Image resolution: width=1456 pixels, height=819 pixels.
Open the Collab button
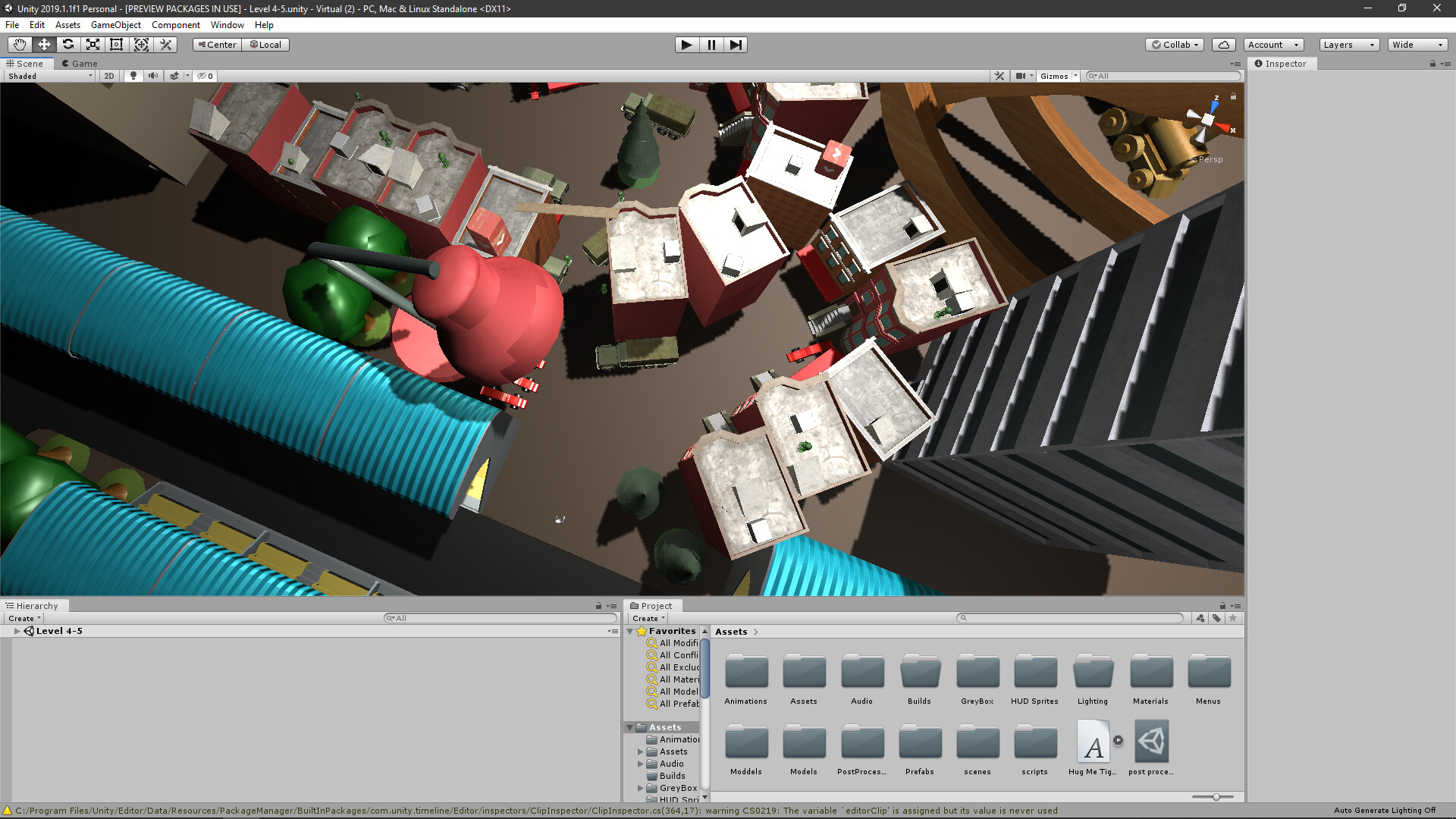pos(1175,45)
